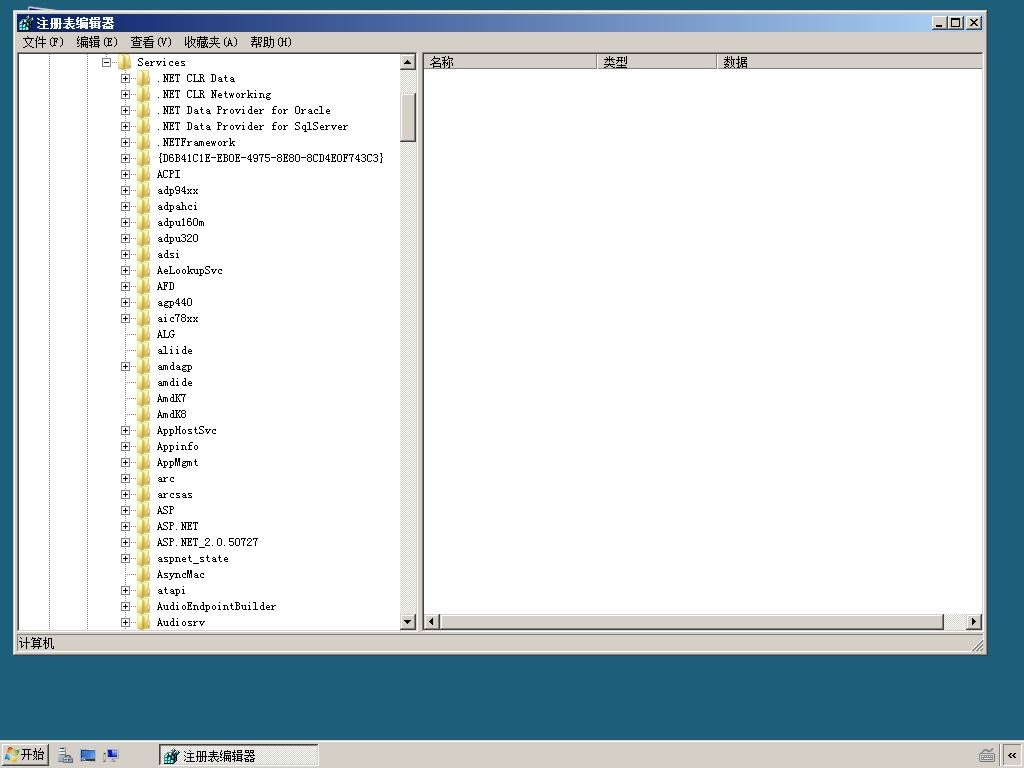
Task: Click the Registry Editor title bar icon
Action: pos(25,24)
